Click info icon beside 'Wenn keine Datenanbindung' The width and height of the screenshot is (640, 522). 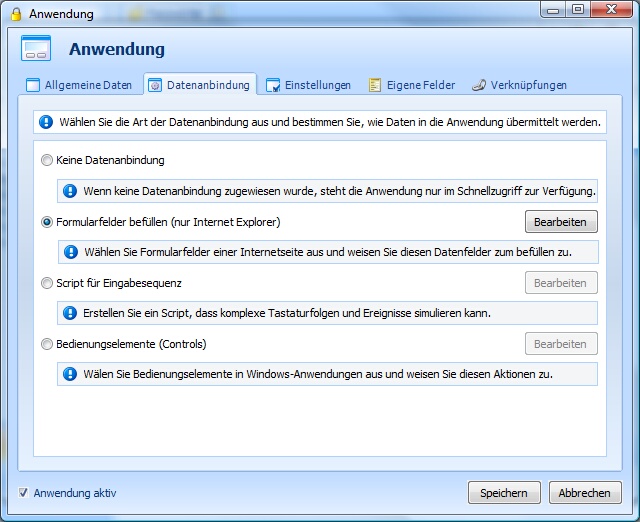tap(70, 191)
